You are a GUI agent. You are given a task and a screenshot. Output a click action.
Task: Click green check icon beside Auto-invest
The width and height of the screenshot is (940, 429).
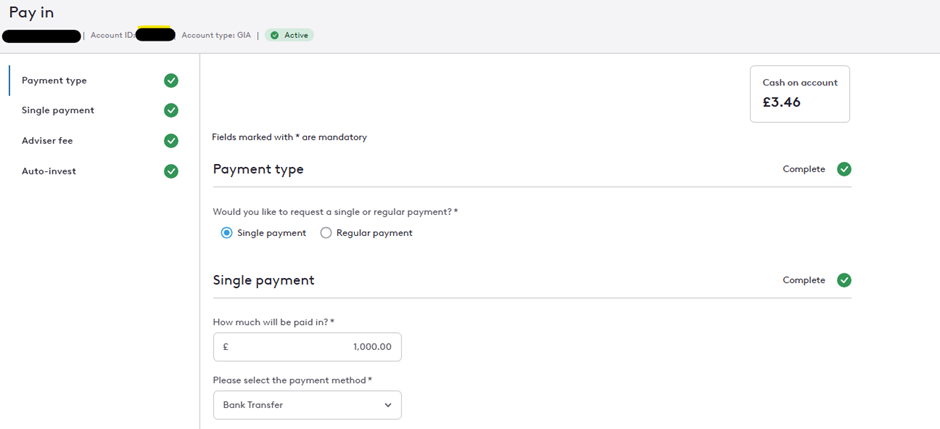click(171, 171)
